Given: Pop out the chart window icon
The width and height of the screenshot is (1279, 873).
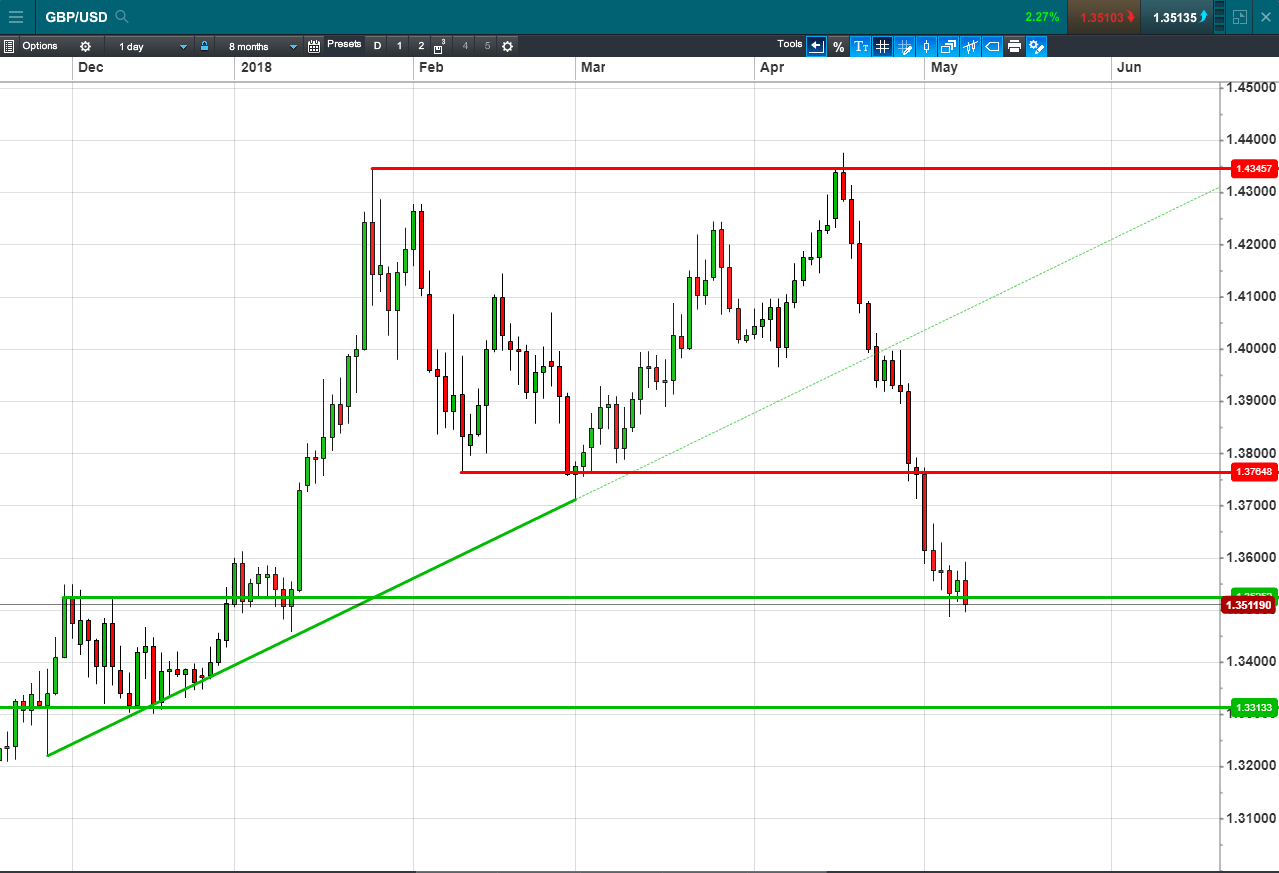Looking at the screenshot, I should point(1240,17).
